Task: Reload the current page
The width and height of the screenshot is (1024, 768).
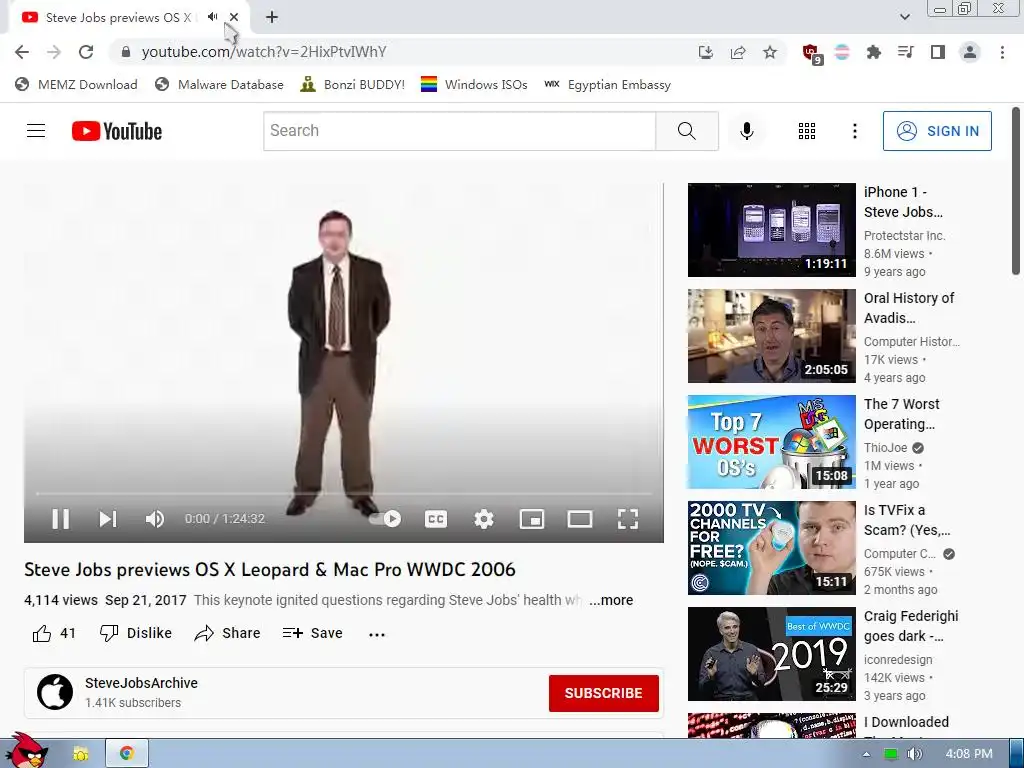Action: pos(86,52)
